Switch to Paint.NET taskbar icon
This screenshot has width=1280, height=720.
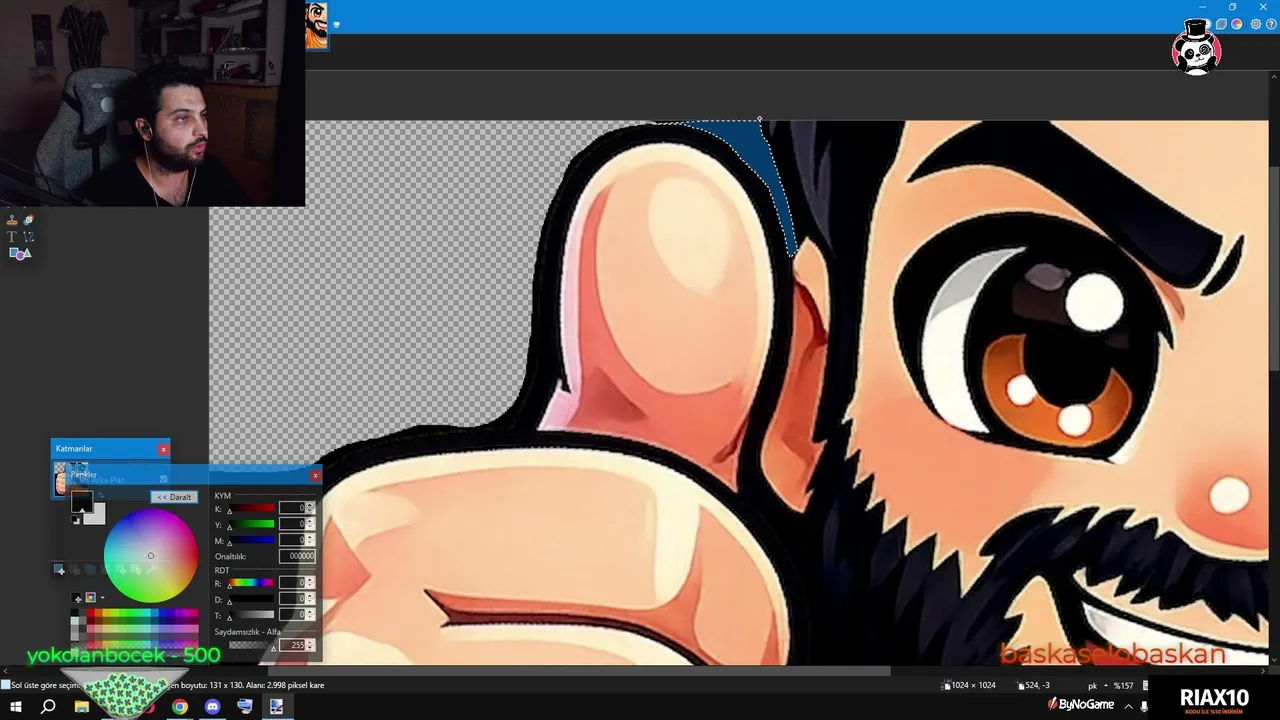[277, 707]
